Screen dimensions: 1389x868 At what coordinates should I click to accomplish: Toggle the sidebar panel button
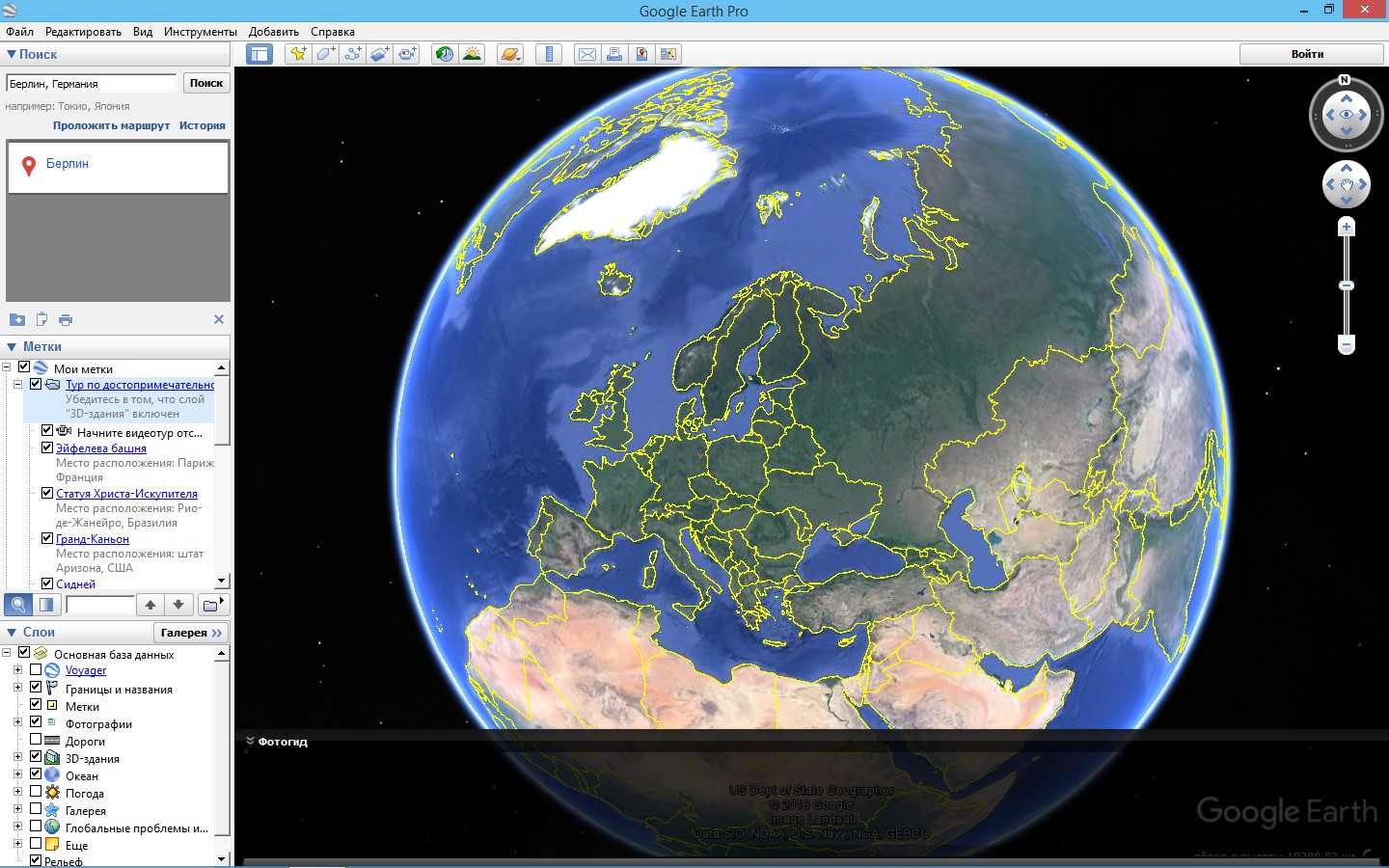coord(259,54)
